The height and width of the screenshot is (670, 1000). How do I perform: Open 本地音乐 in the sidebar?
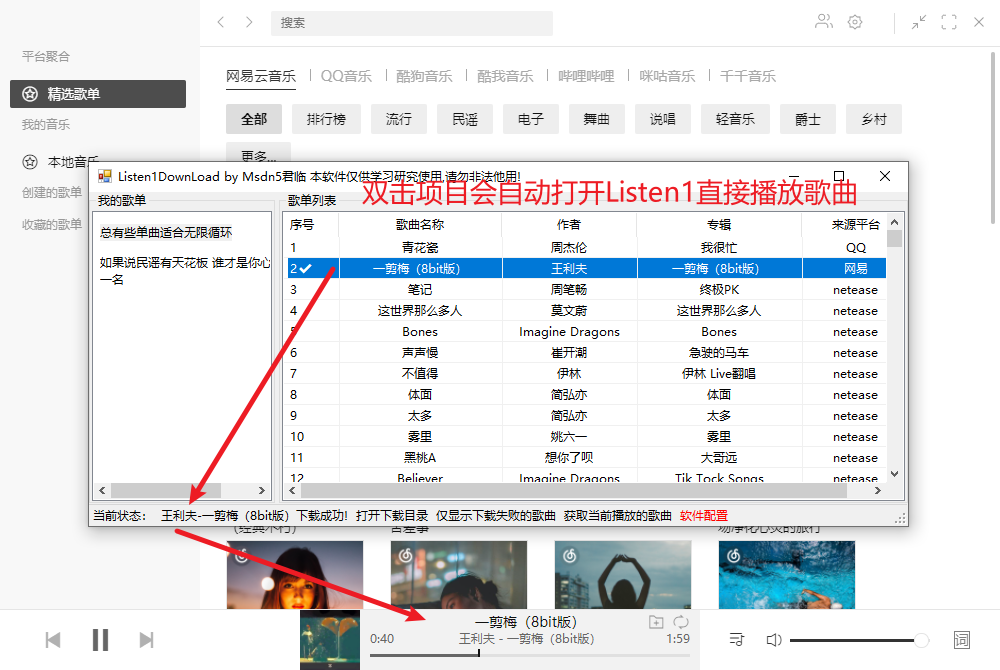pos(61,162)
